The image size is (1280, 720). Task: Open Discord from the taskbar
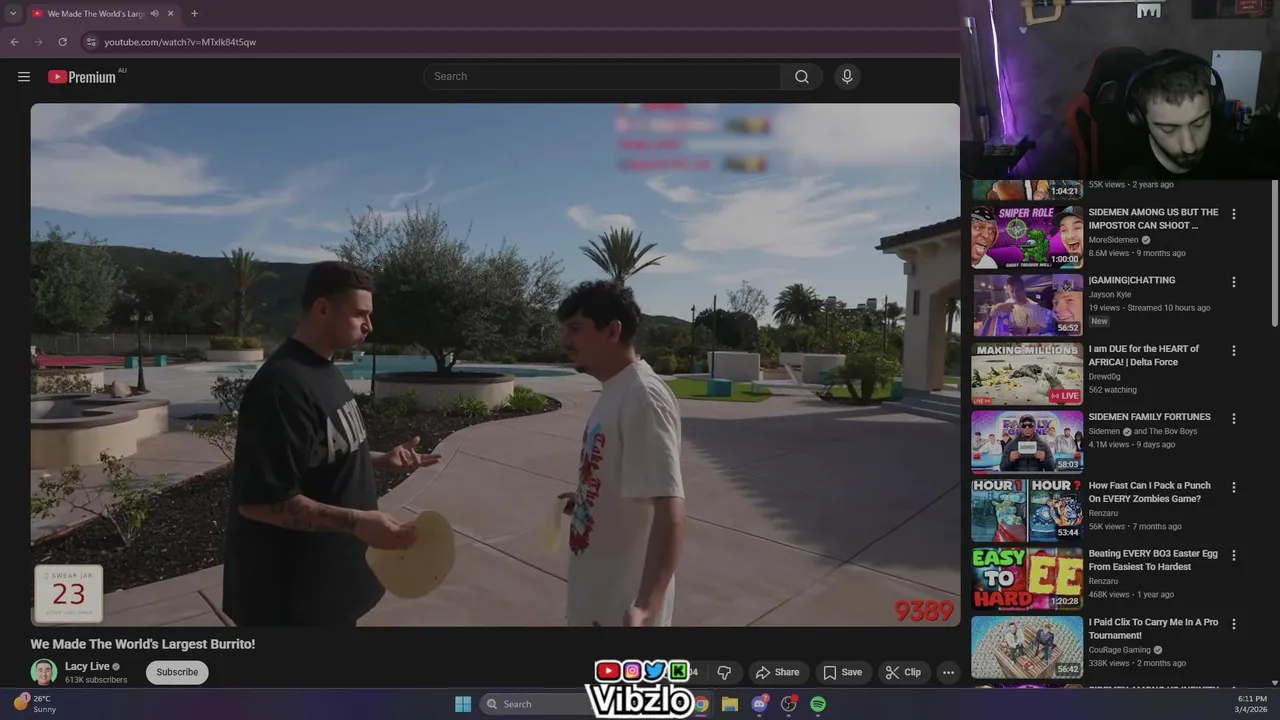point(759,704)
